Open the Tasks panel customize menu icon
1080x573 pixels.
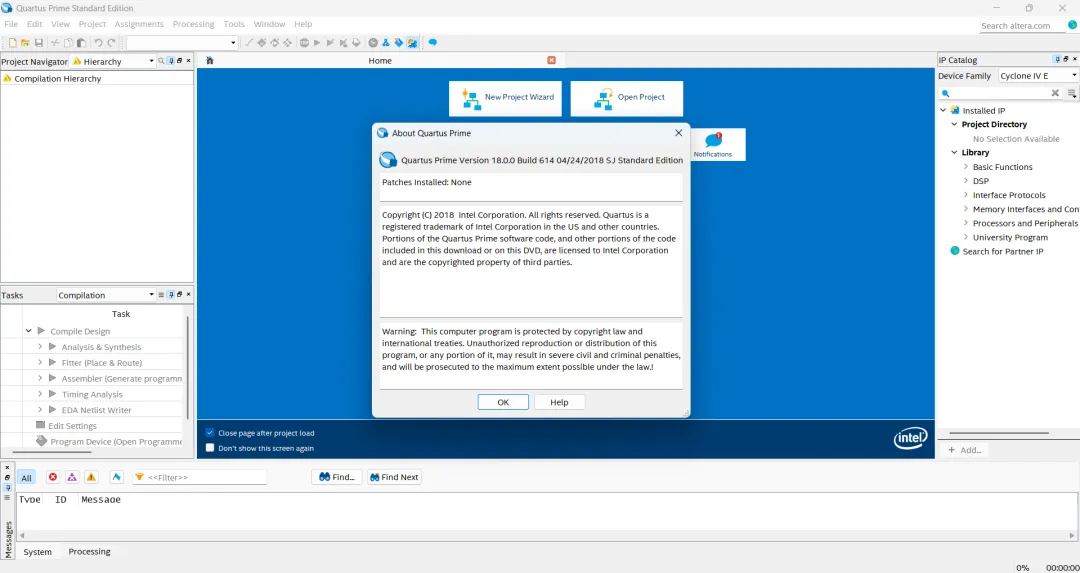click(x=161, y=295)
